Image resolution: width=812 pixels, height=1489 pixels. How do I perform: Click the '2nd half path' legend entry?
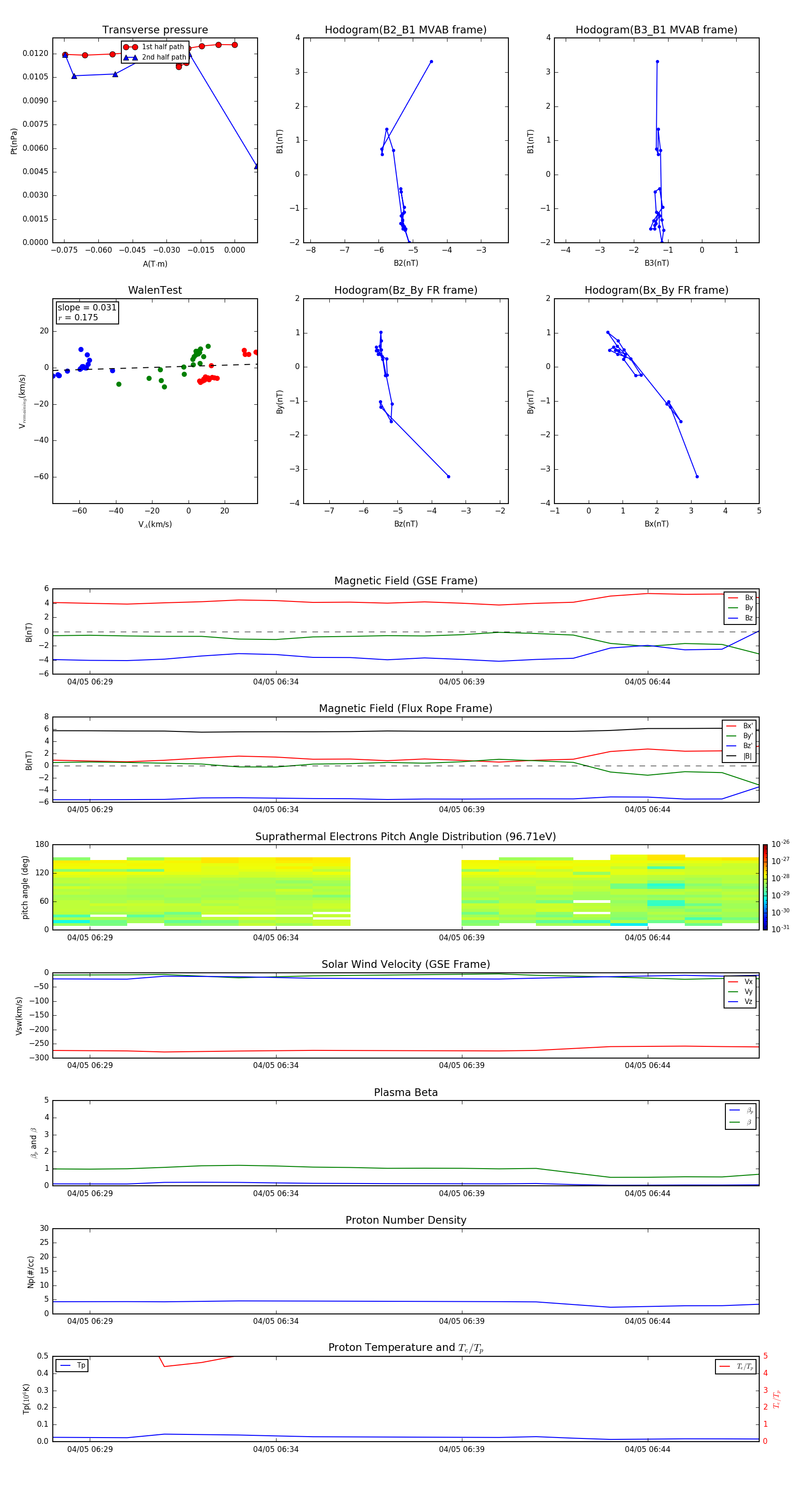pyautogui.click(x=154, y=57)
